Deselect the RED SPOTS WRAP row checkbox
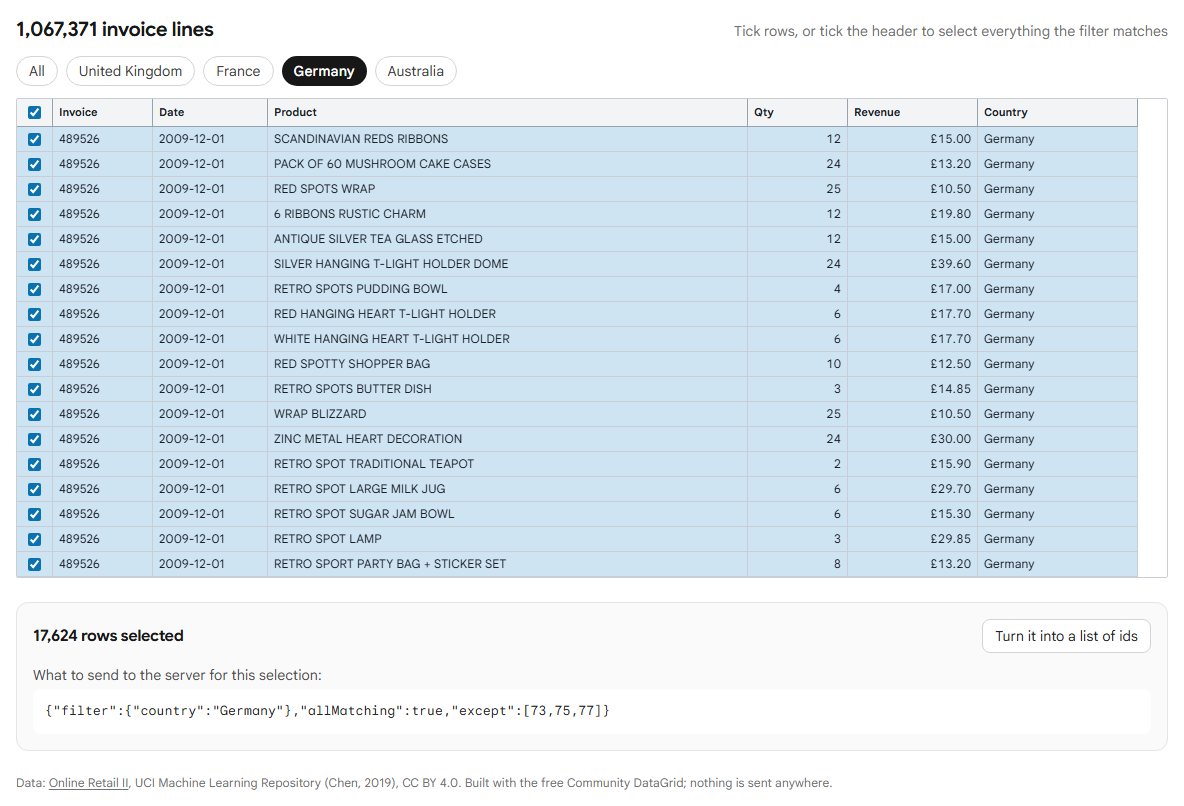1184x806 pixels. click(34, 189)
